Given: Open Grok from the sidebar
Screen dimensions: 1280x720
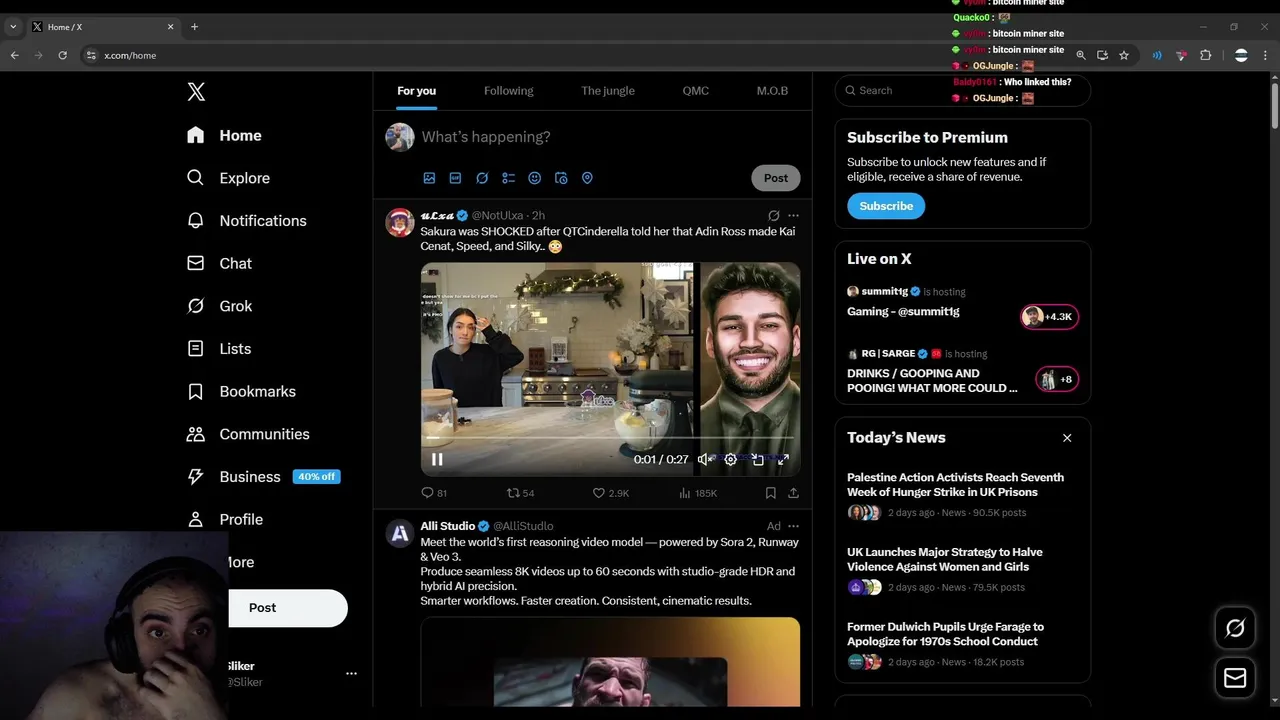Looking at the screenshot, I should pyautogui.click(x=219, y=306).
